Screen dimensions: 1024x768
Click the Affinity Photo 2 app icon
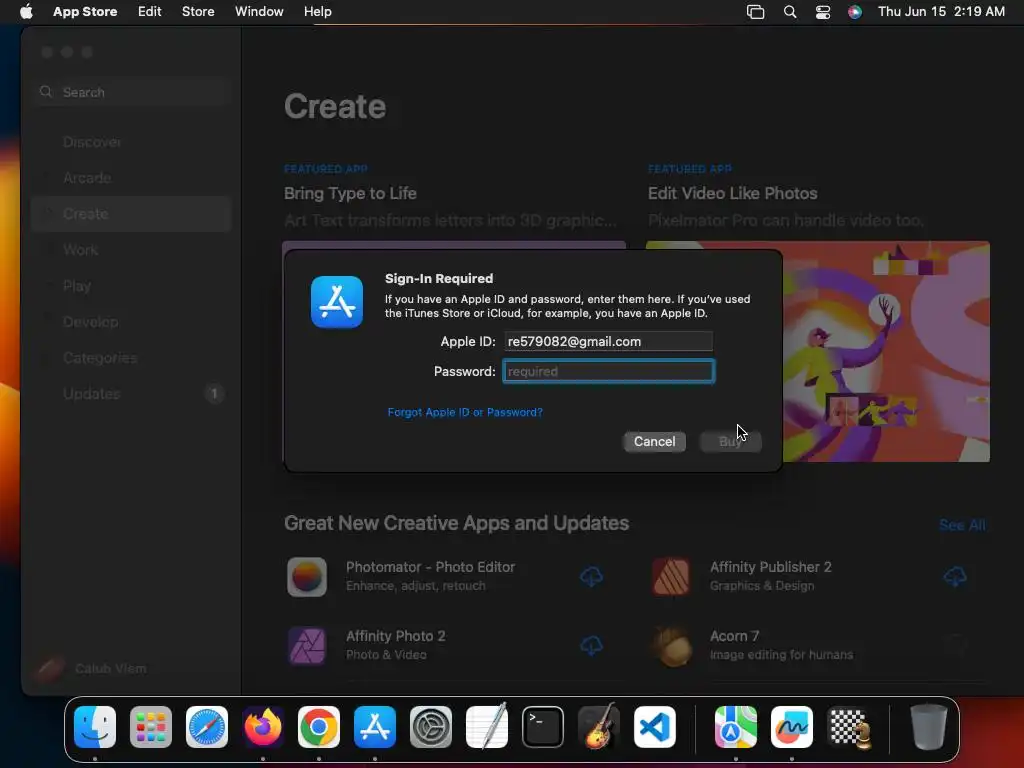click(307, 646)
